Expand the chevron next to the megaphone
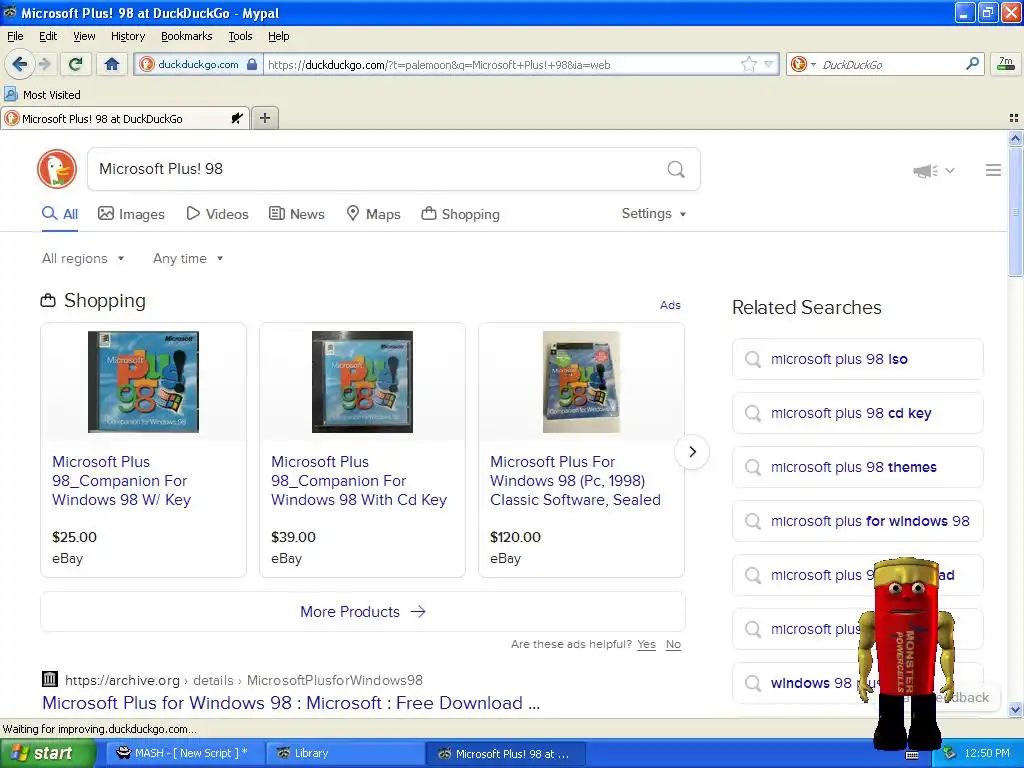Viewport: 1024px width, 768px height. 950,170
